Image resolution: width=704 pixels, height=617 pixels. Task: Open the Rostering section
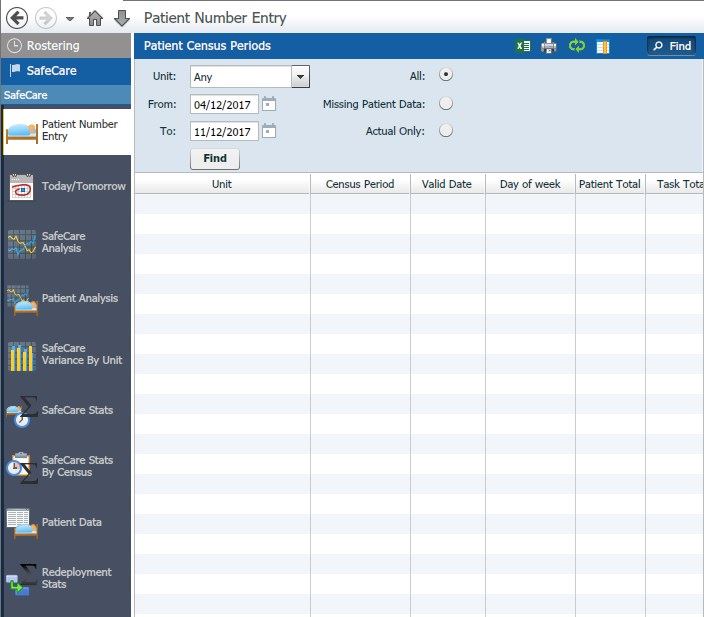66,46
